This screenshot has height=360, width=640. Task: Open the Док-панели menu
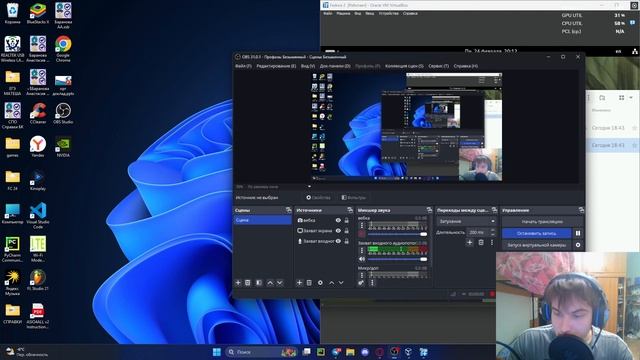(335, 66)
